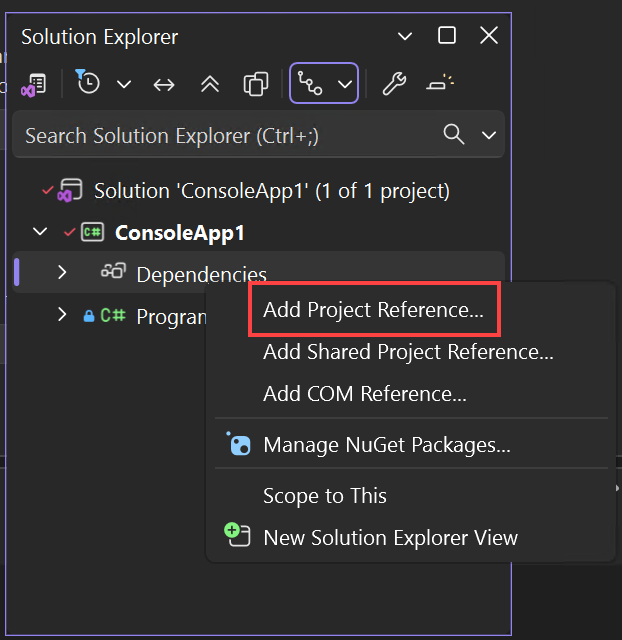The image size is (622, 640).
Task: Click the Manage NuGet Packages icon
Action: [x=240, y=445]
